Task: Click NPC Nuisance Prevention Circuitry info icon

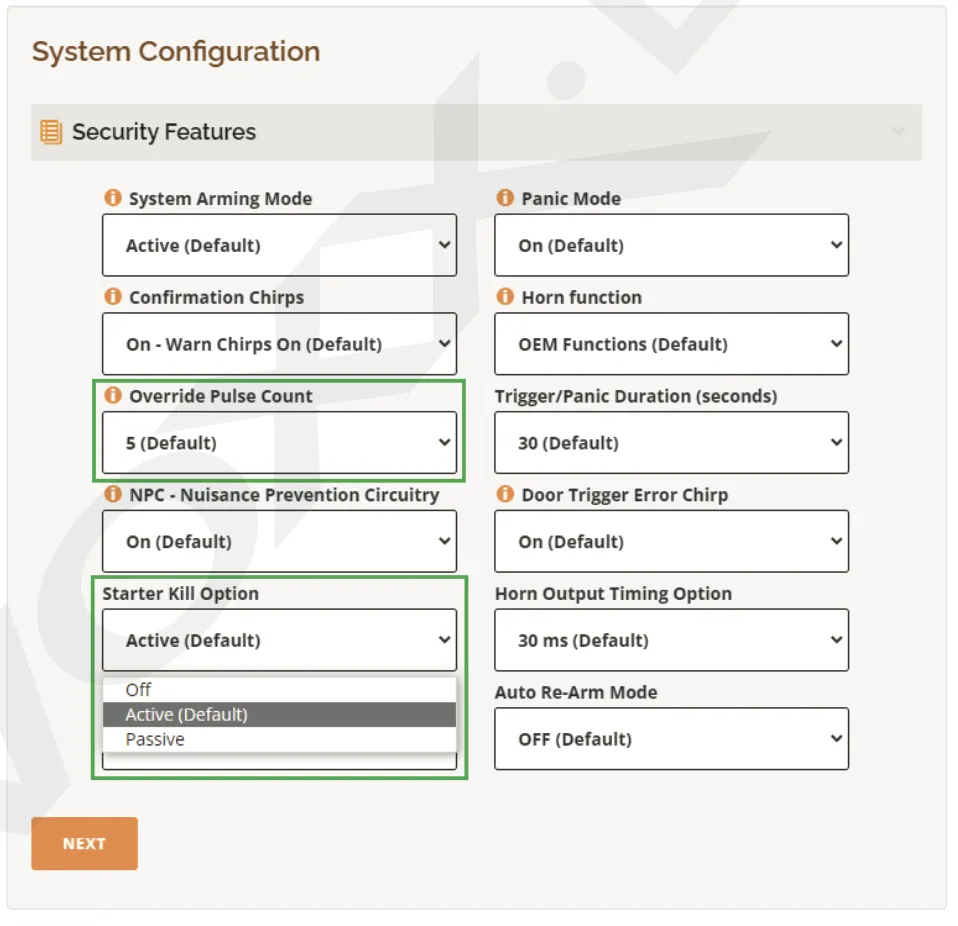Action: pyautogui.click(x=113, y=494)
